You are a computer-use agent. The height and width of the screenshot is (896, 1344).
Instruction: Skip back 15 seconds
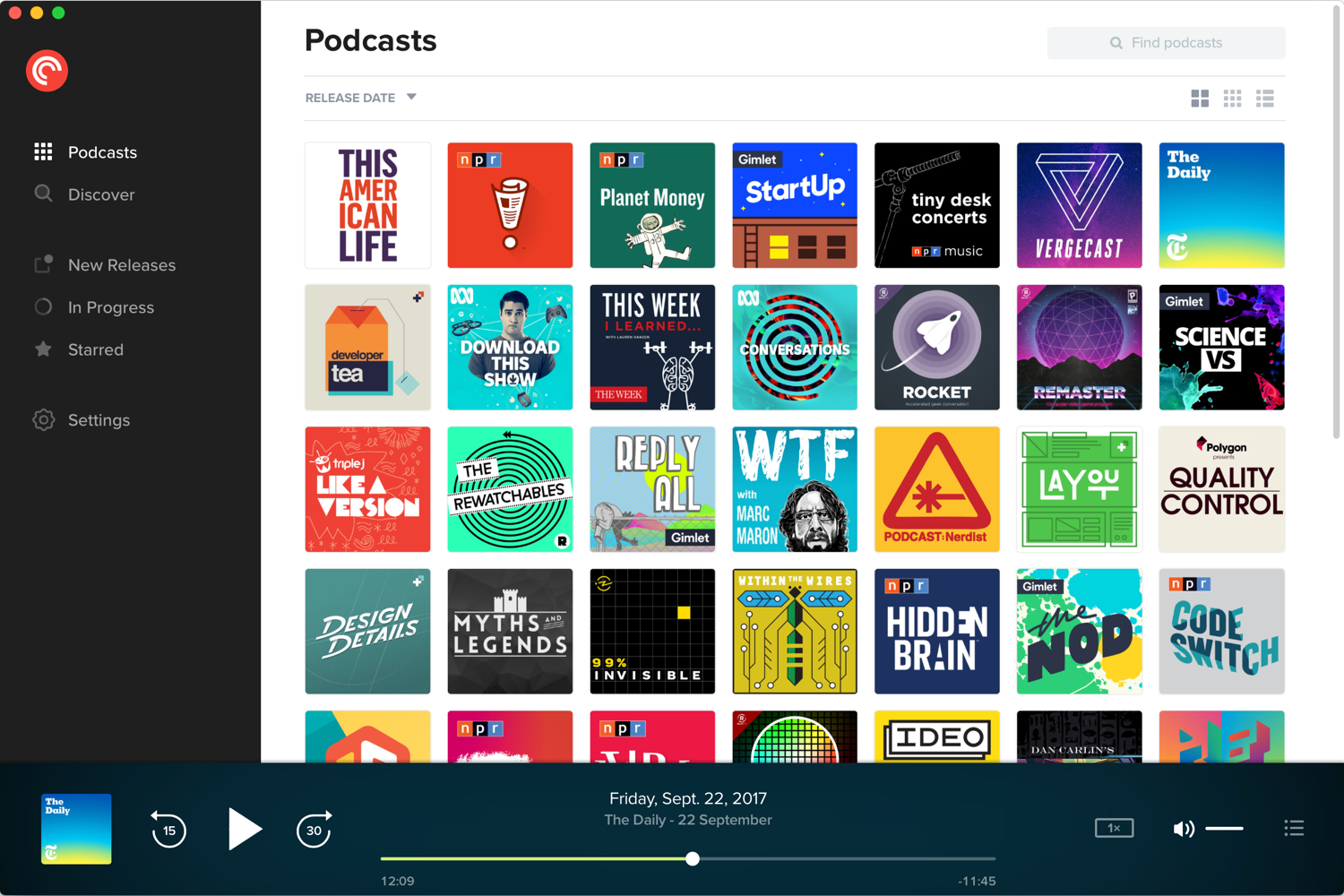tap(168, 830)
